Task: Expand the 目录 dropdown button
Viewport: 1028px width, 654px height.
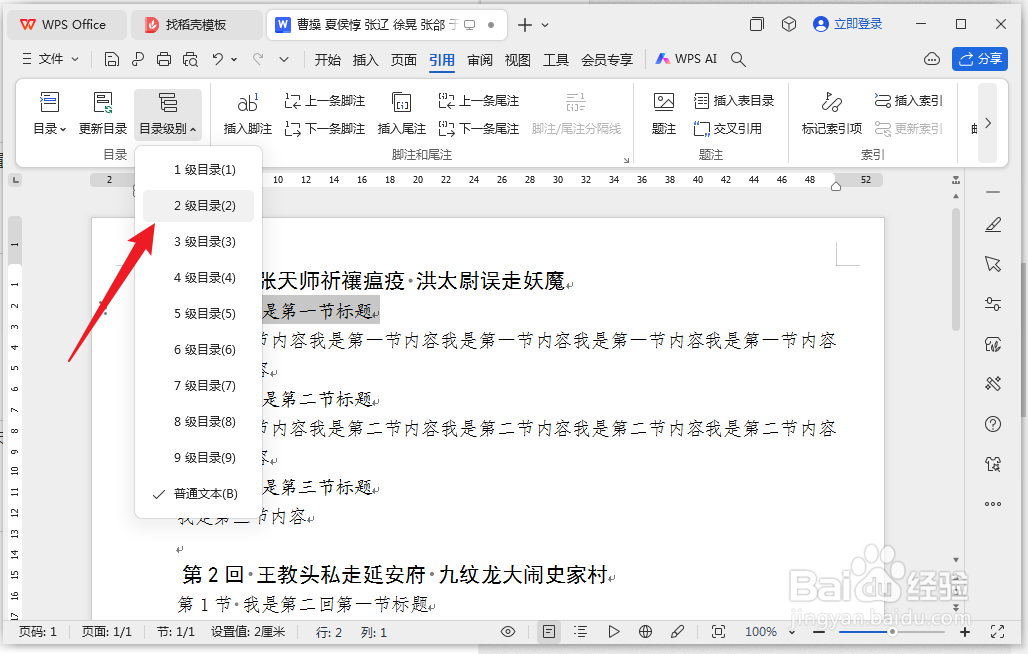Action: [50, 113]
